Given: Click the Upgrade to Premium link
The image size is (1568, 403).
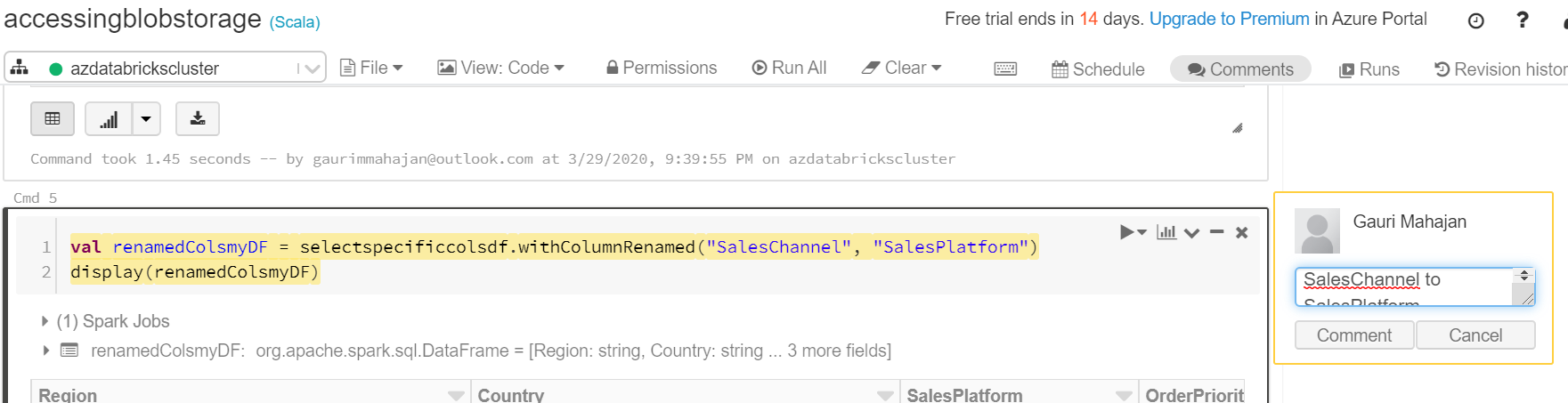Looking at the screenshot, I should 1229,19.
